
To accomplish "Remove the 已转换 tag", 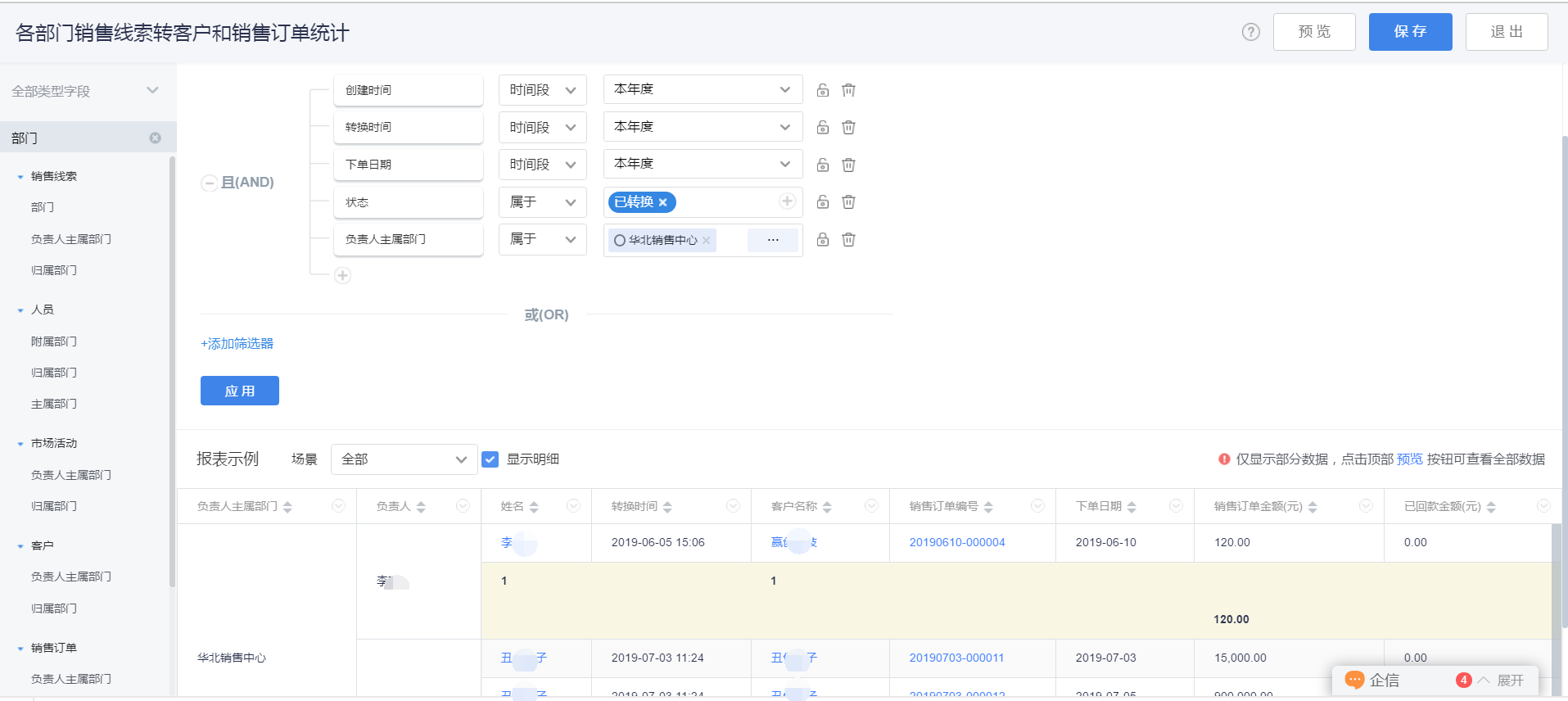I will click(662, 202).
